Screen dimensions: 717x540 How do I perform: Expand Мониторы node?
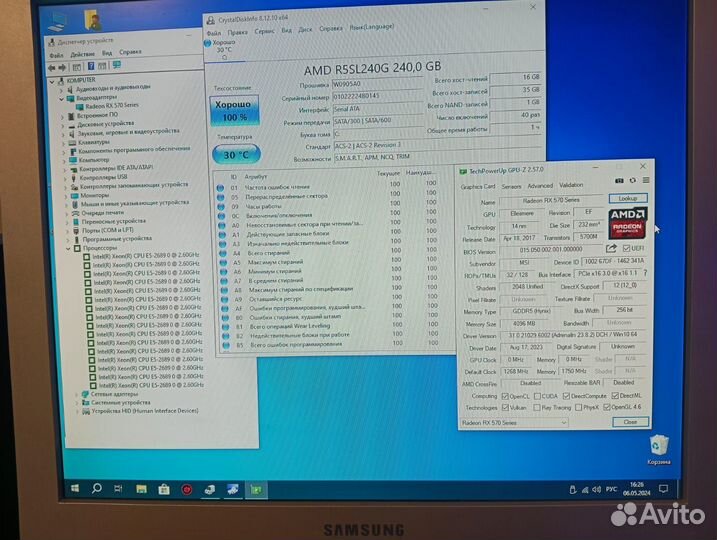click(x=66, y=196)
